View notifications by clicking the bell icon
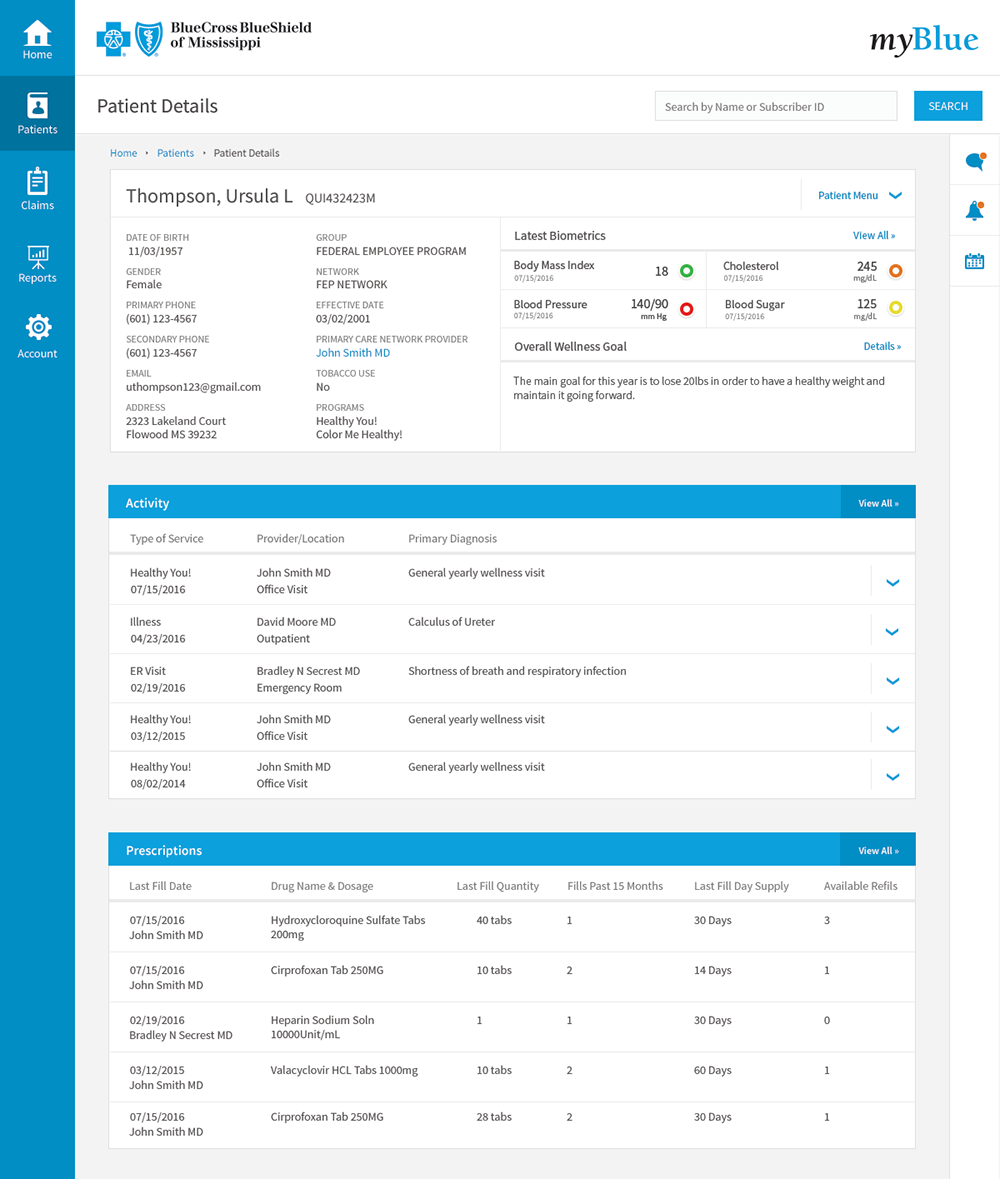This screenshot has height=1179, width=1000. coord(973,210)
